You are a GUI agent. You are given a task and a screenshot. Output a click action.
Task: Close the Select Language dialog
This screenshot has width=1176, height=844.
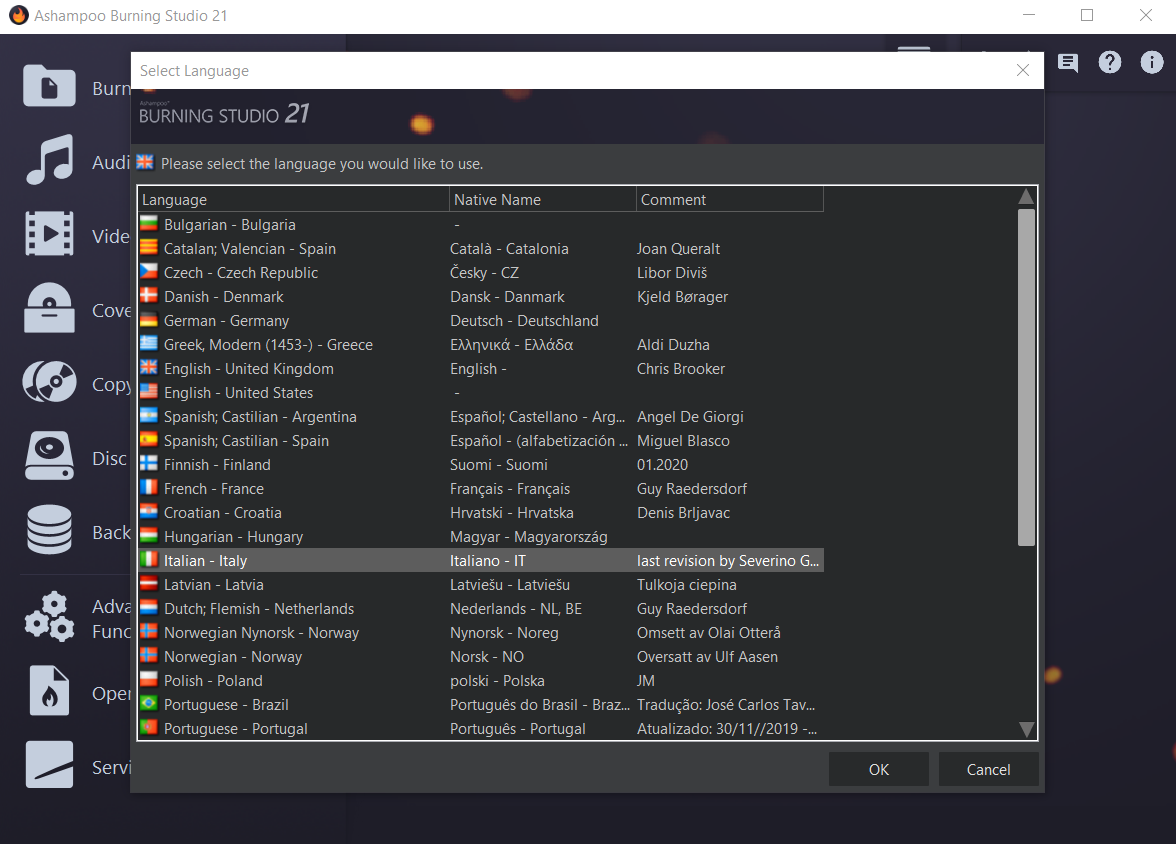point(1022,71)
